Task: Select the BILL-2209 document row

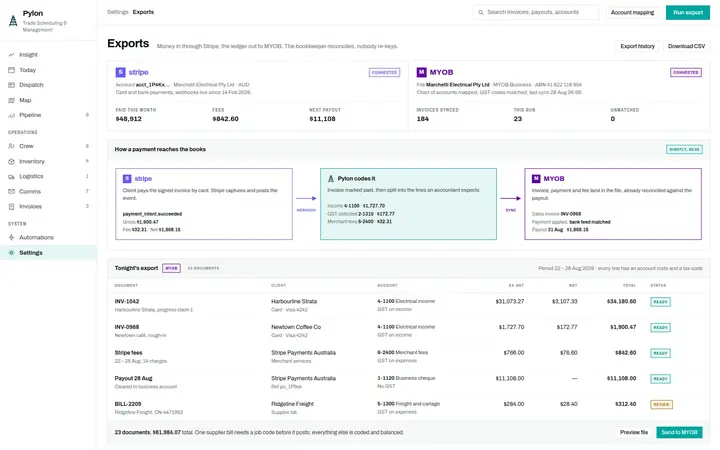Action: (x=408, y=408)
